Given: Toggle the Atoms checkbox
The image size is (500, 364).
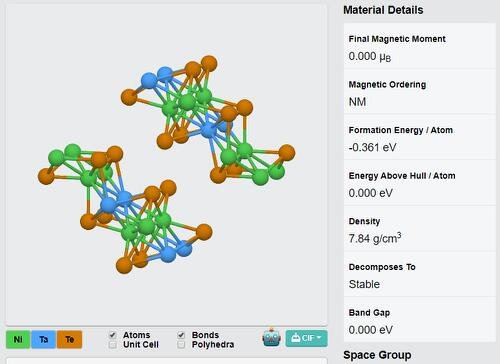Looking at the screenshot, I should pyautogui.click(x=113, y=335).
